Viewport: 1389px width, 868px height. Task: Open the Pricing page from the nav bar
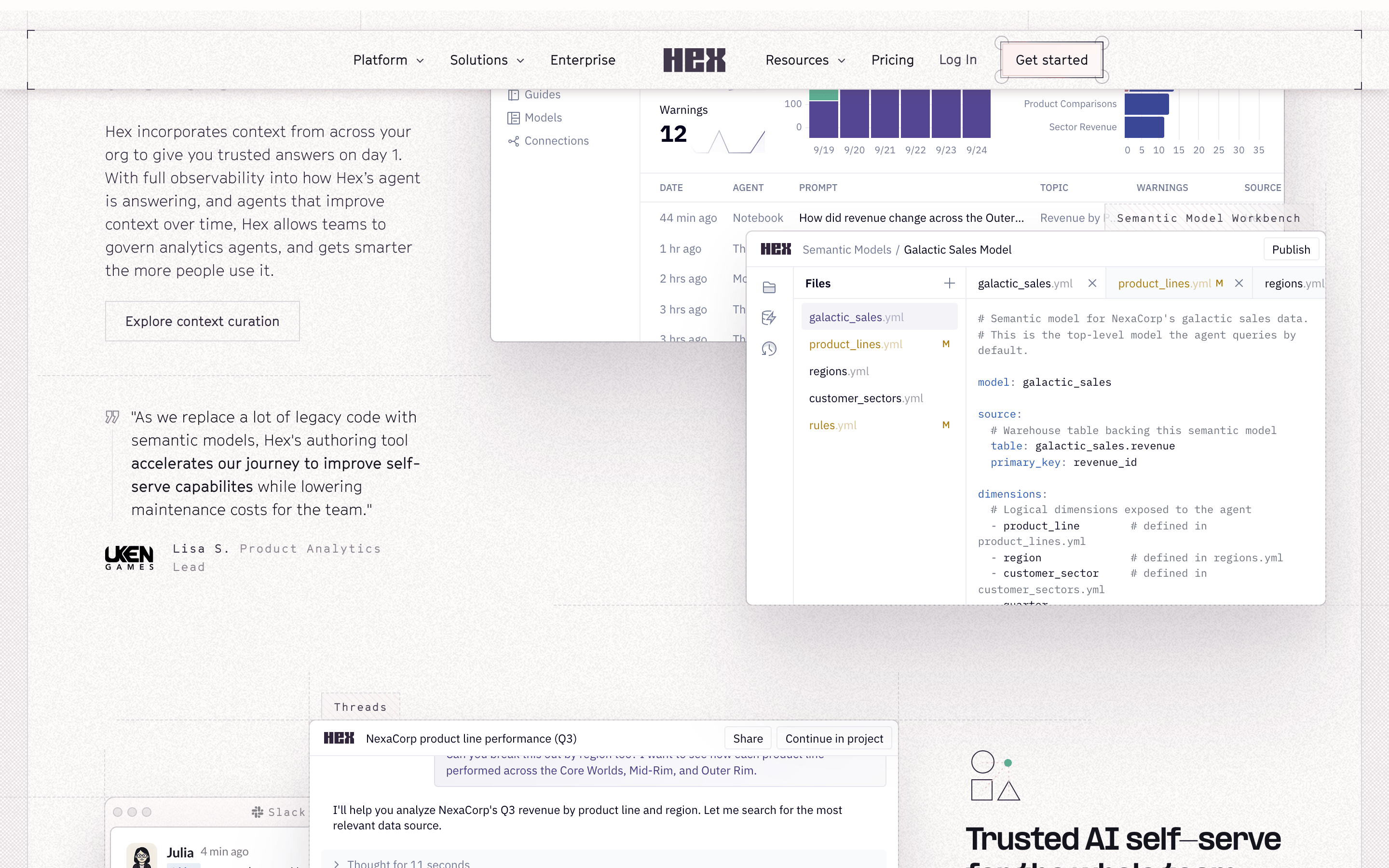pos(892,60)
